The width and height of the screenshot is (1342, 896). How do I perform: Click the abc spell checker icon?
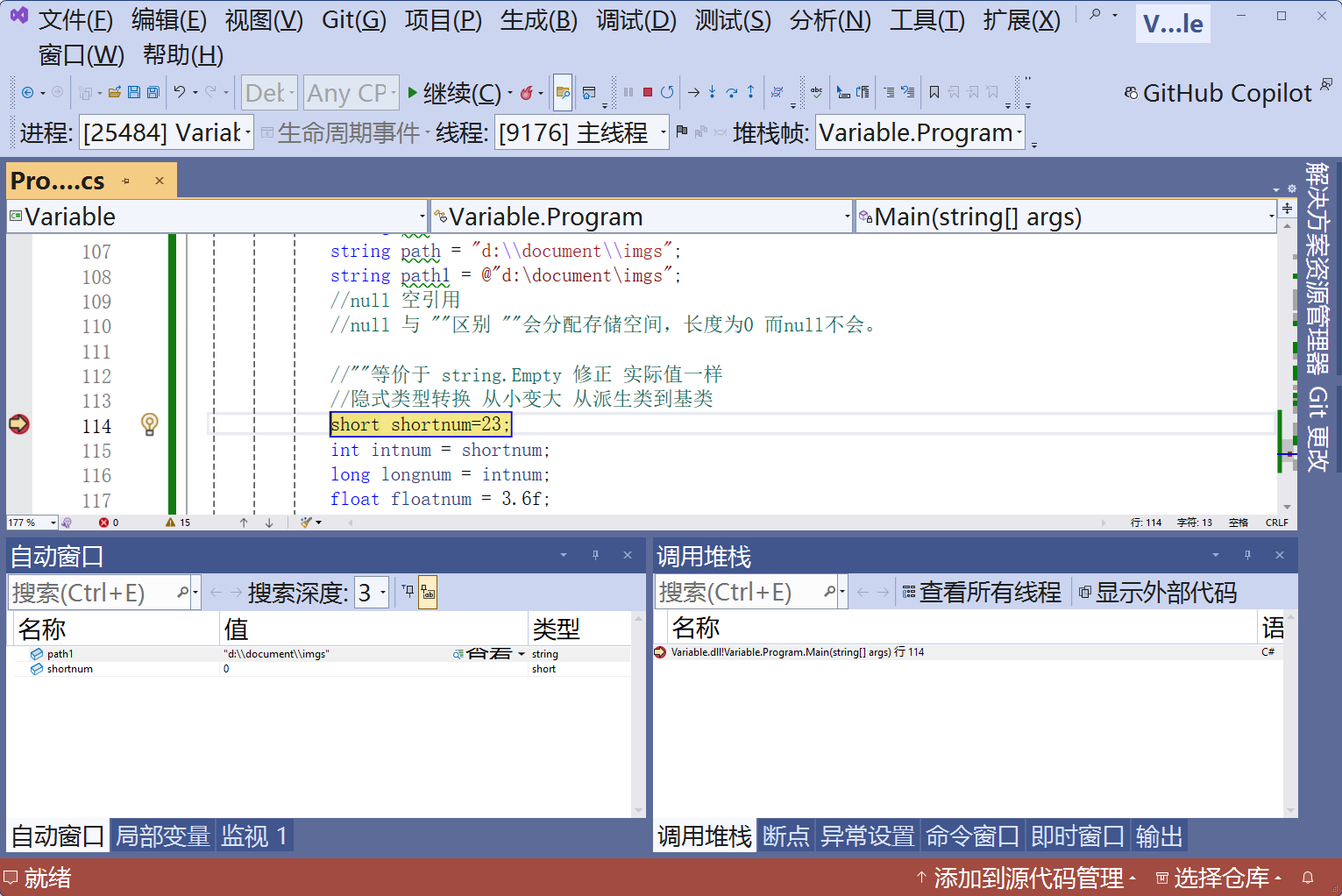(816, 92)
